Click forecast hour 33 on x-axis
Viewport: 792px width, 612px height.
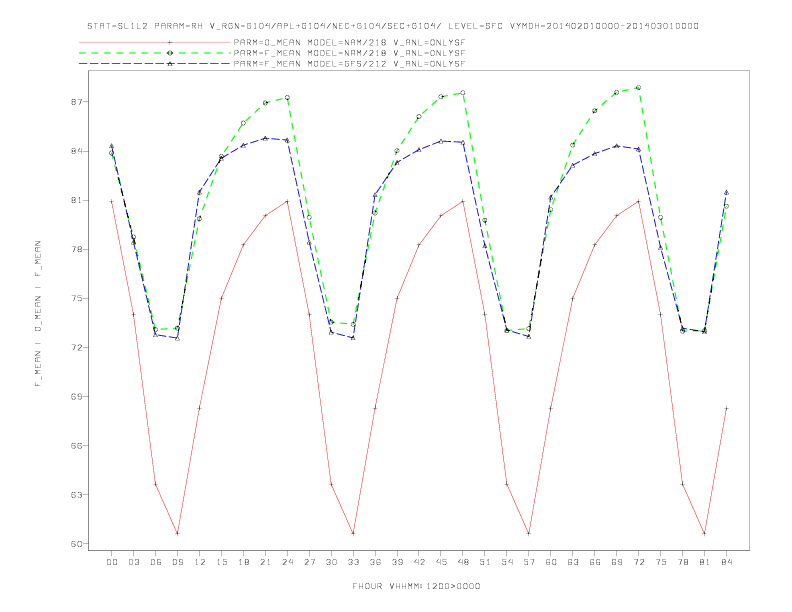tap(354, 562)
